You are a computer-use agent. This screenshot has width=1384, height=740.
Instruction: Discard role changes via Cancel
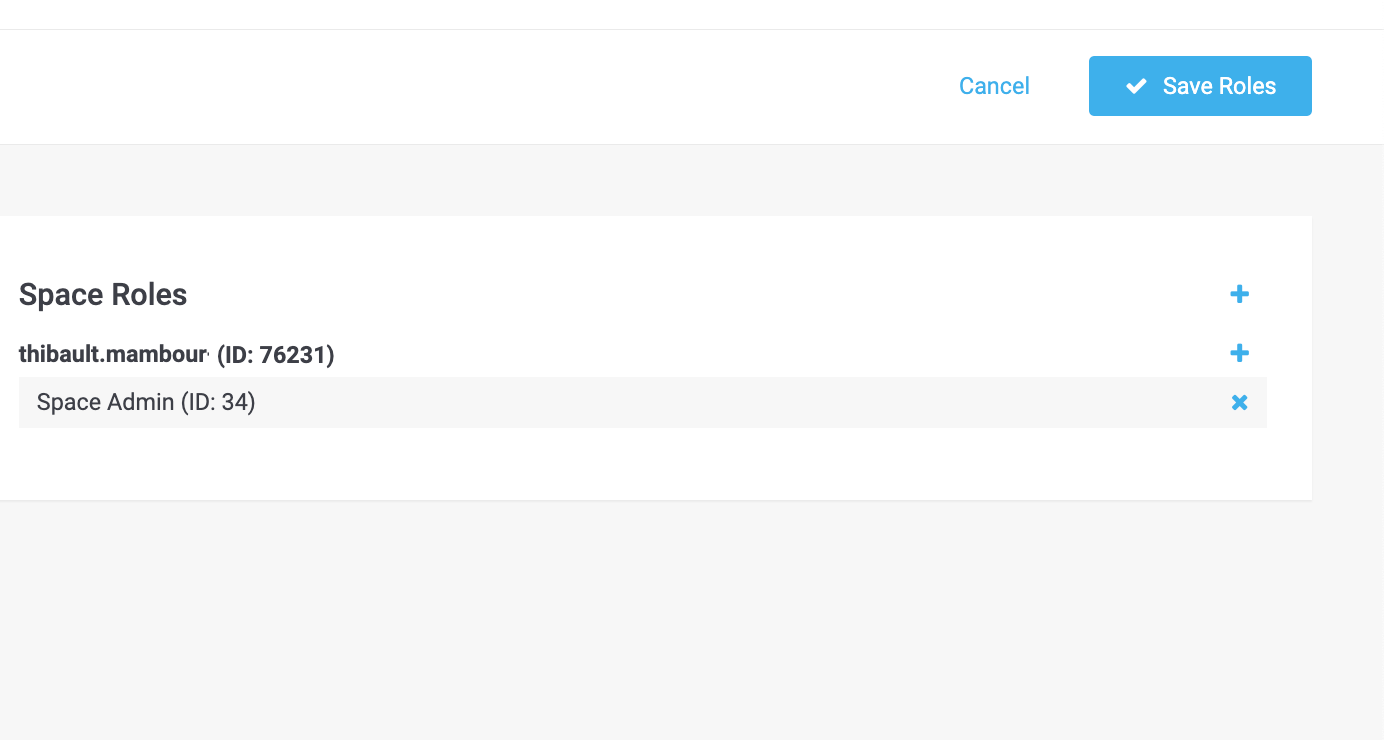994,86
